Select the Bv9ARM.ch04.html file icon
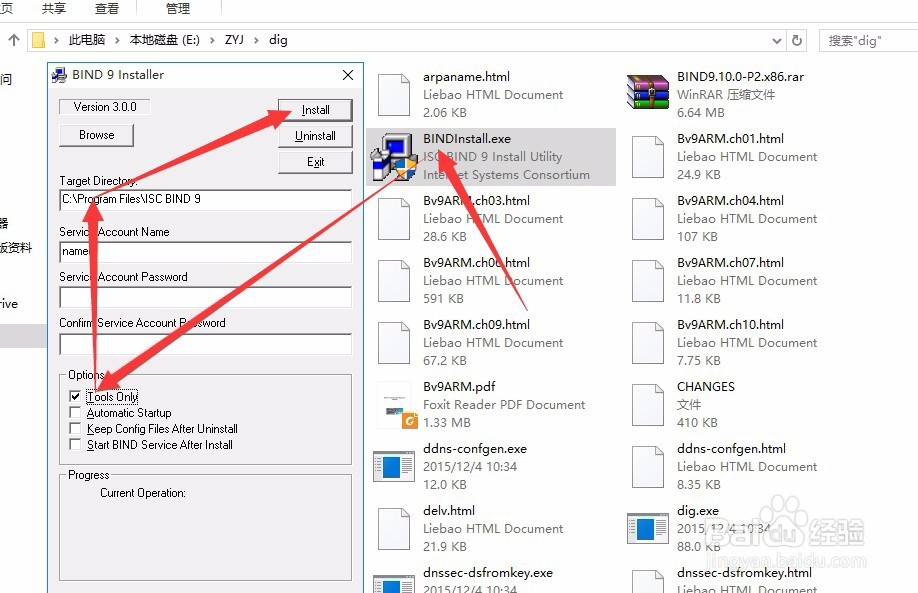 pyautogui.click(x=648, y=219)
